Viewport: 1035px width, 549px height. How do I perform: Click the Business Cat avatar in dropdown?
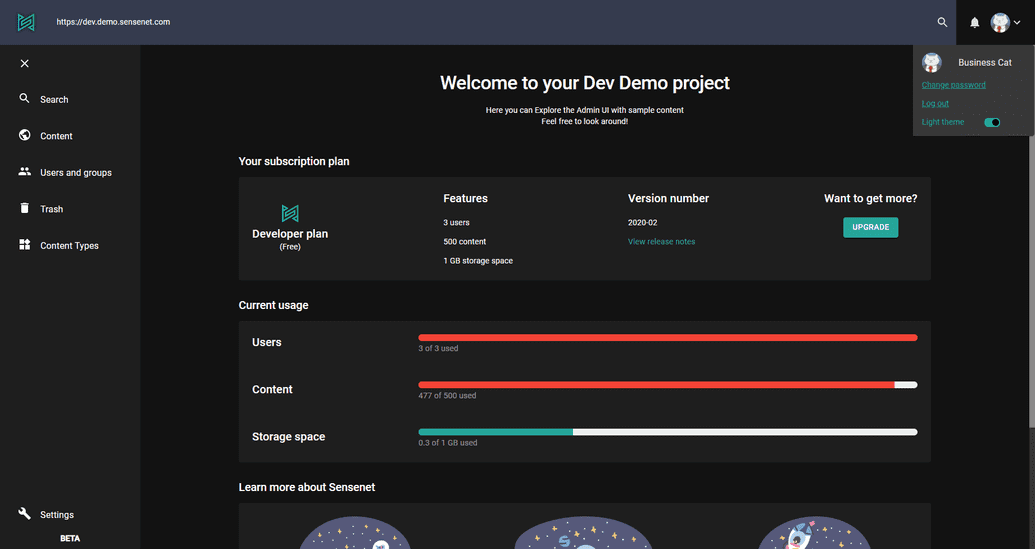tap(932, 63)
